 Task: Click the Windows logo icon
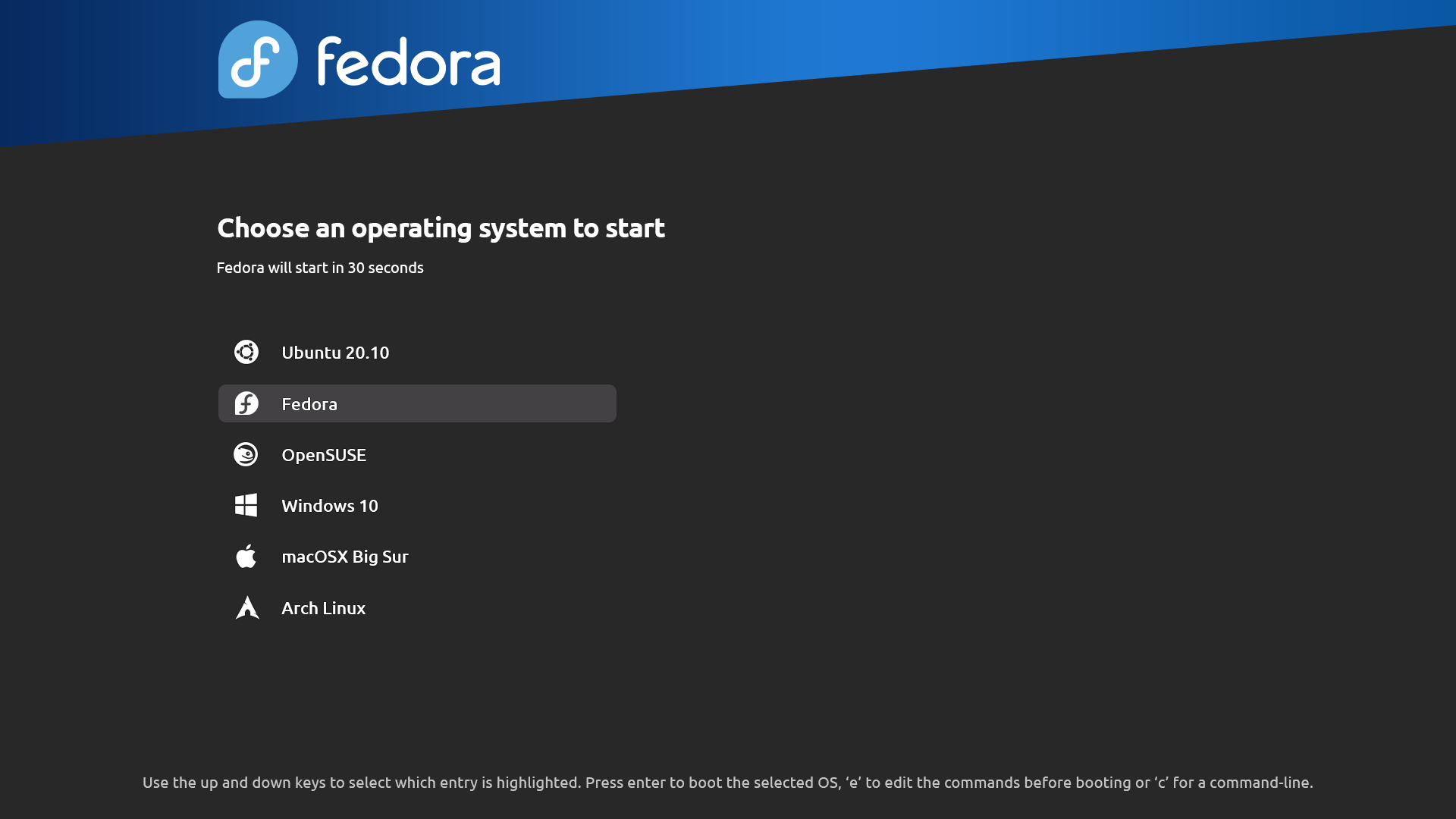click(x=246, y=505)
